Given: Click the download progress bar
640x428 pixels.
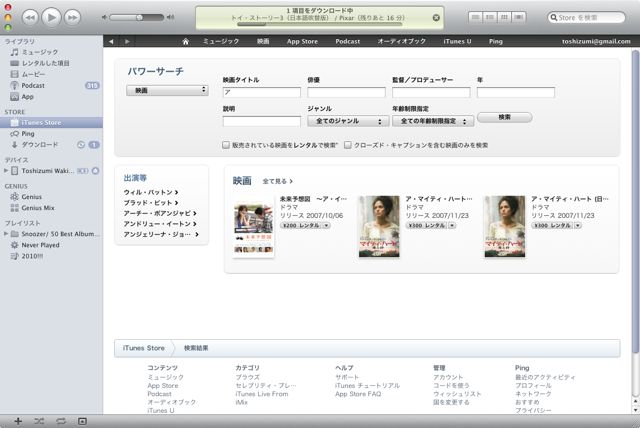Looking at the screenshot, I should tap(320, 24).
